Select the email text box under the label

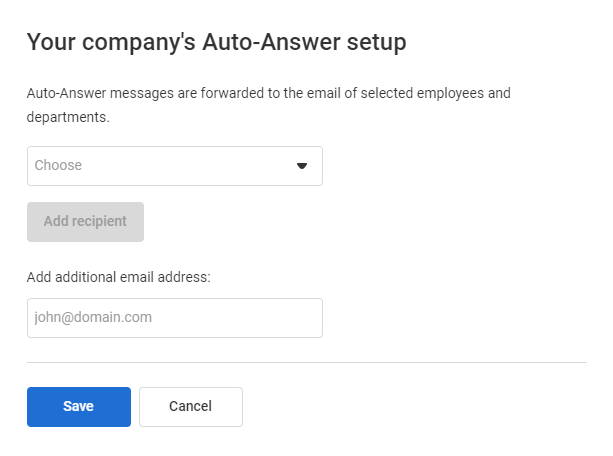point(174,318)
